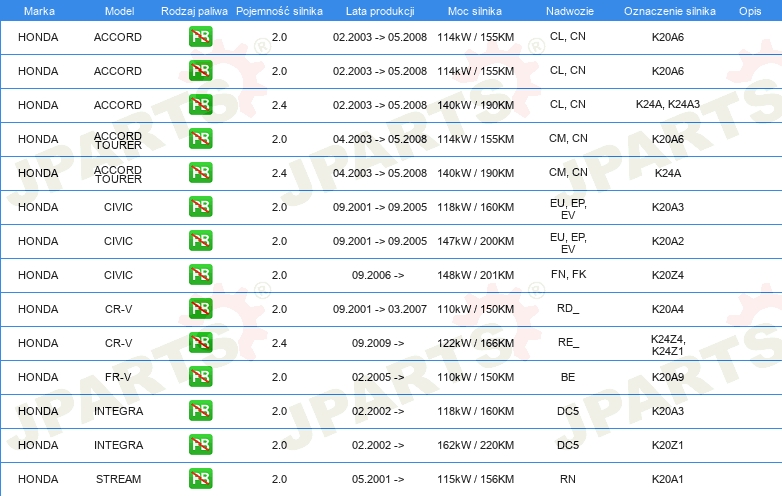Select the FR-V model cell

(x=118, y=377)
